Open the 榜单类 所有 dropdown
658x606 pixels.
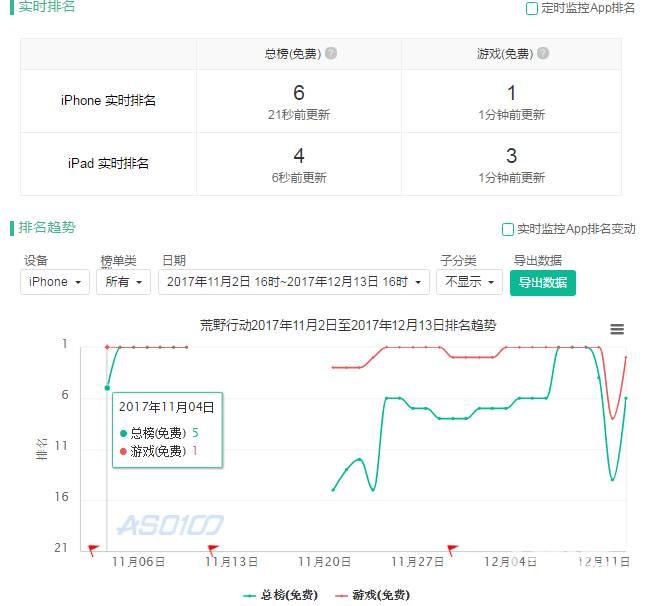(x=123, y=282)
